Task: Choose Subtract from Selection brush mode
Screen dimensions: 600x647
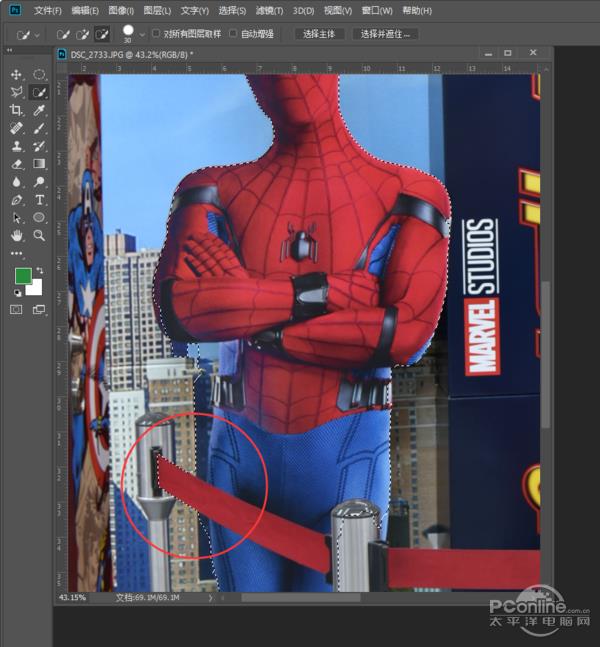Action: [x=102, y=34]
